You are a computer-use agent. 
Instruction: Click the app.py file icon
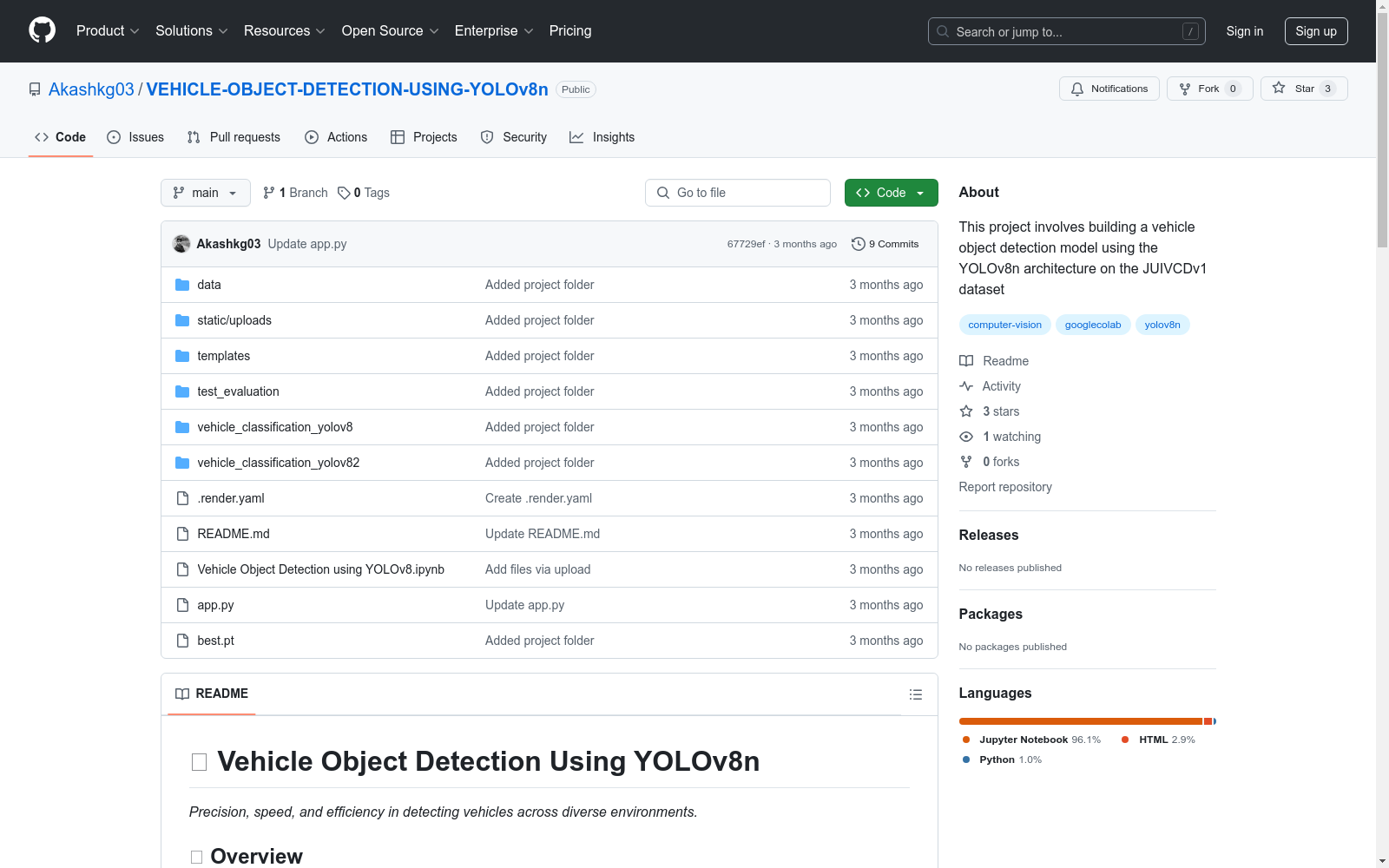182,605
